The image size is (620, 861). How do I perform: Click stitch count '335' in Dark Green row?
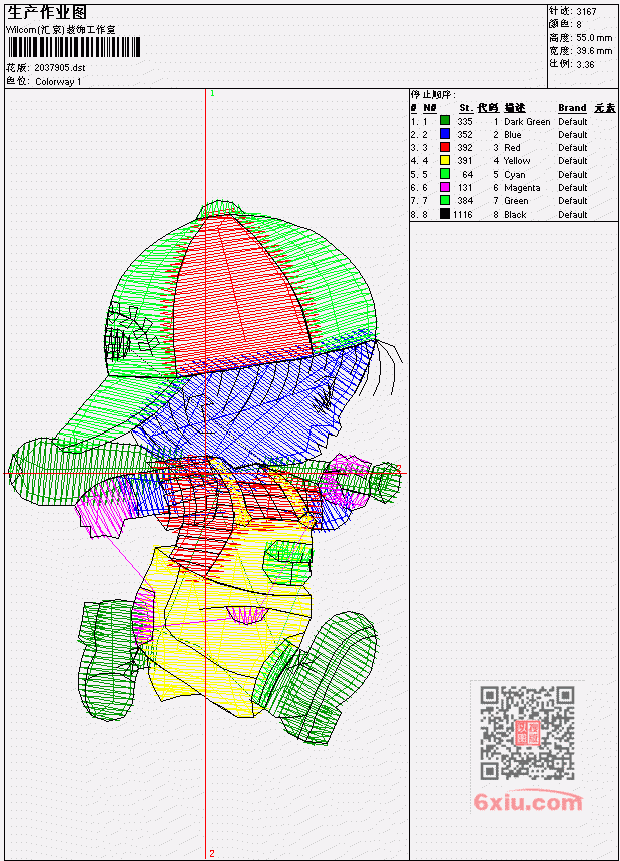(465, 121)
